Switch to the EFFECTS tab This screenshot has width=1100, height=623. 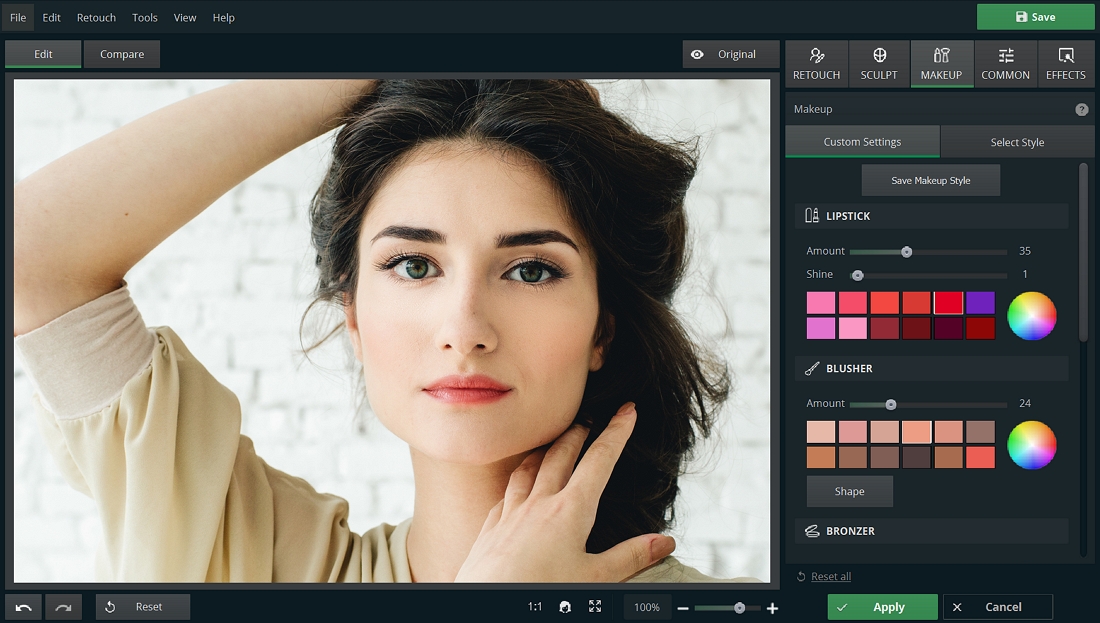pos(1066,64)
